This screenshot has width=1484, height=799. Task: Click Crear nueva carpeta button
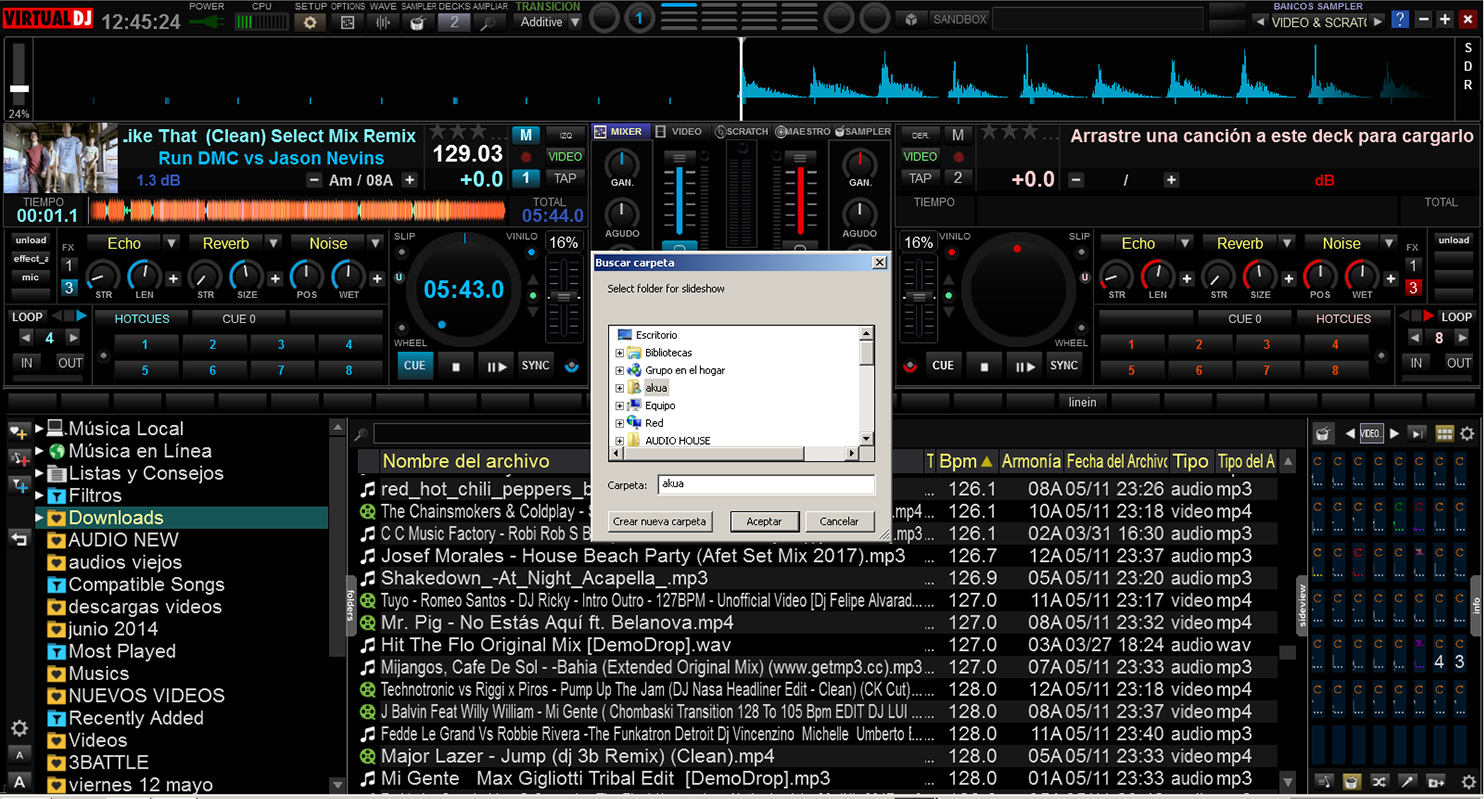click(x=660, y=522)
